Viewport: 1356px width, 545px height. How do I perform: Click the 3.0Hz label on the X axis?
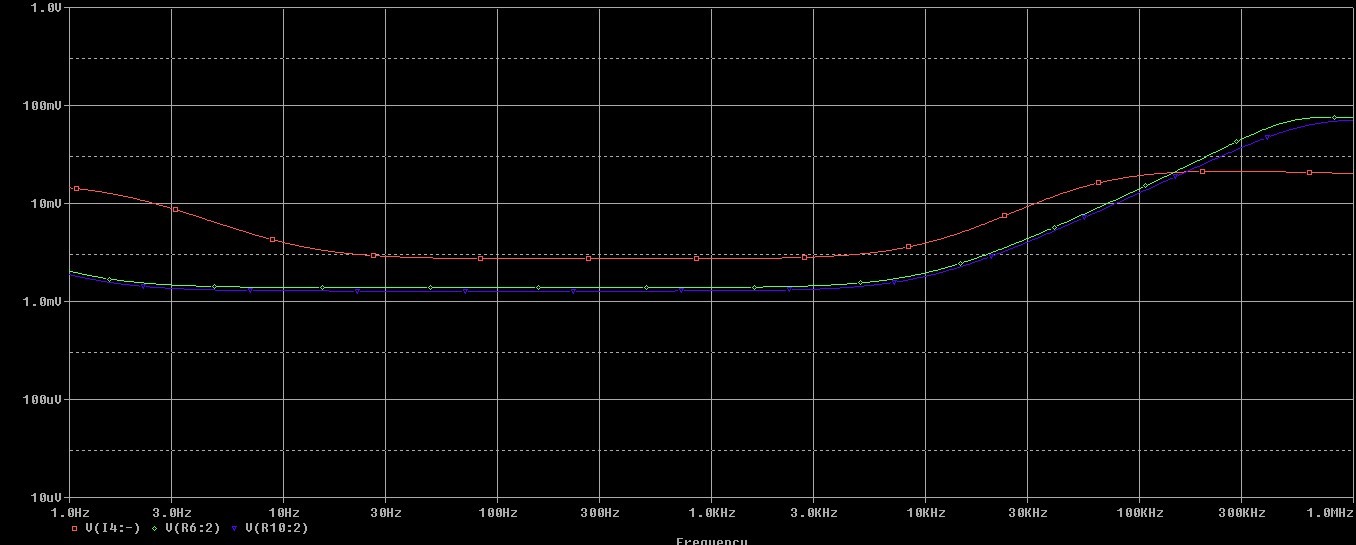click(172, 513)
